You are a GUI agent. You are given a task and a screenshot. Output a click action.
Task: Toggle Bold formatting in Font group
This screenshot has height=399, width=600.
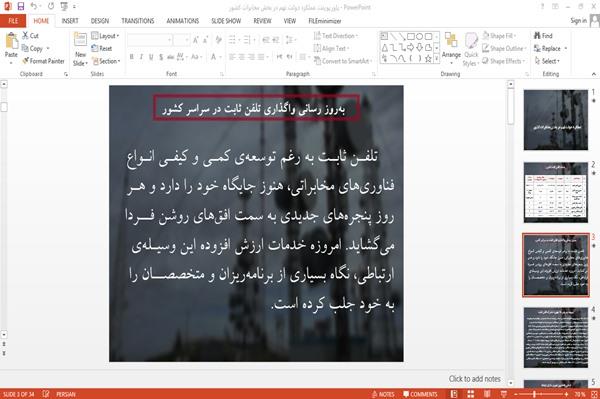coord(132,57)
